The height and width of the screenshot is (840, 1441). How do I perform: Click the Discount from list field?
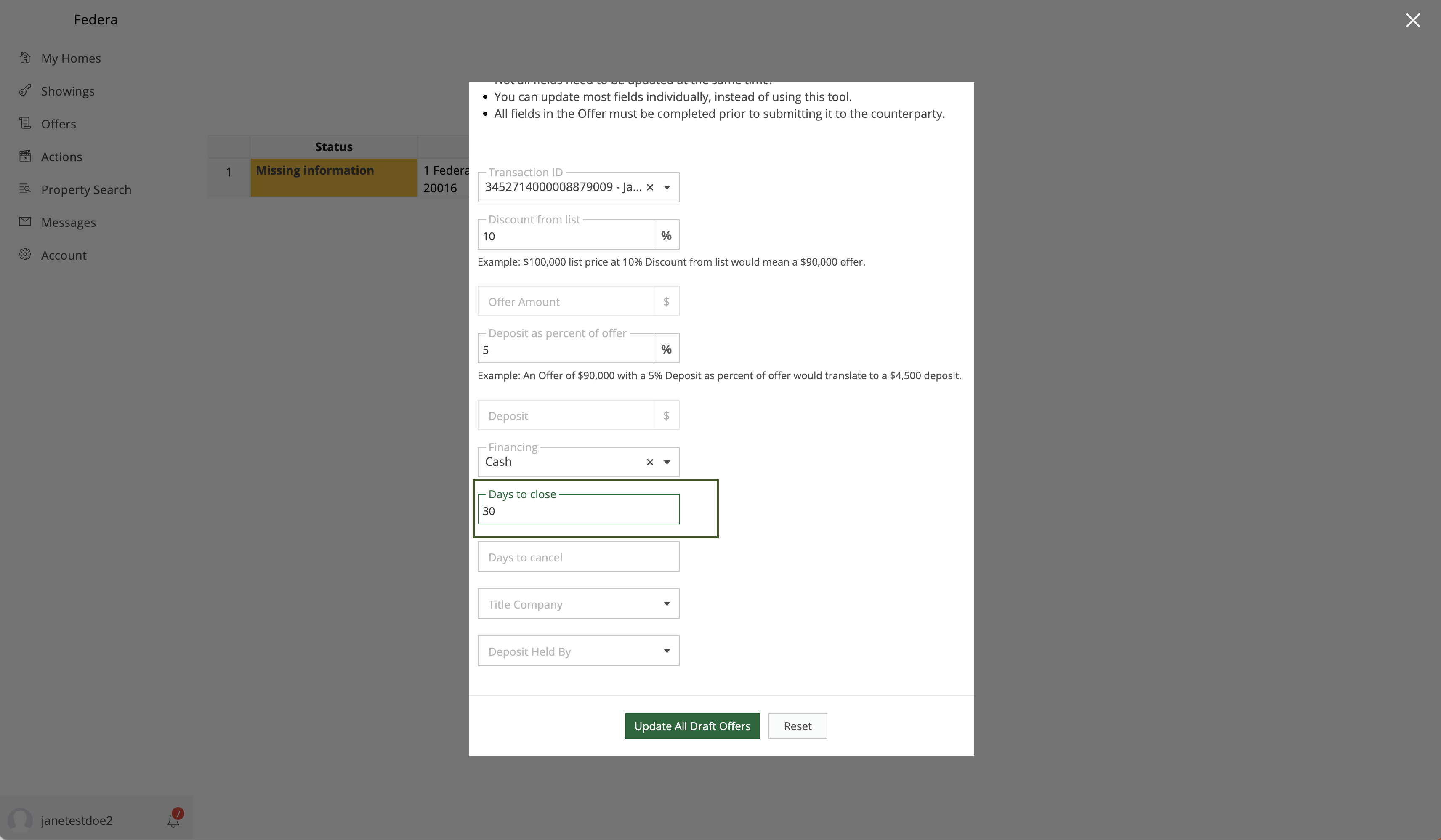[566, 235]
